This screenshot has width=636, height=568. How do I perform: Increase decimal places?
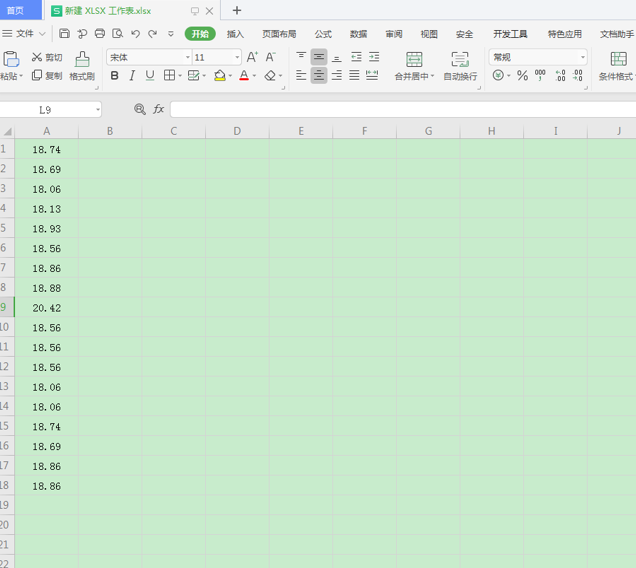[560, 75]
